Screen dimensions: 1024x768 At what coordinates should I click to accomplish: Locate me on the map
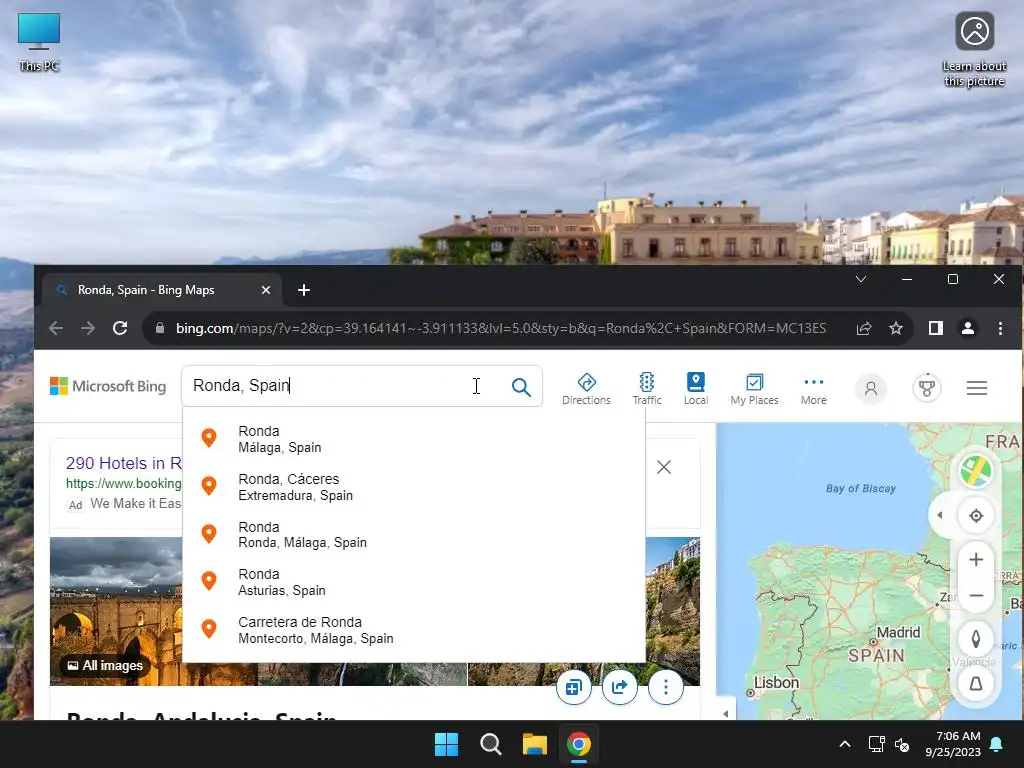[x=976, y=516]
